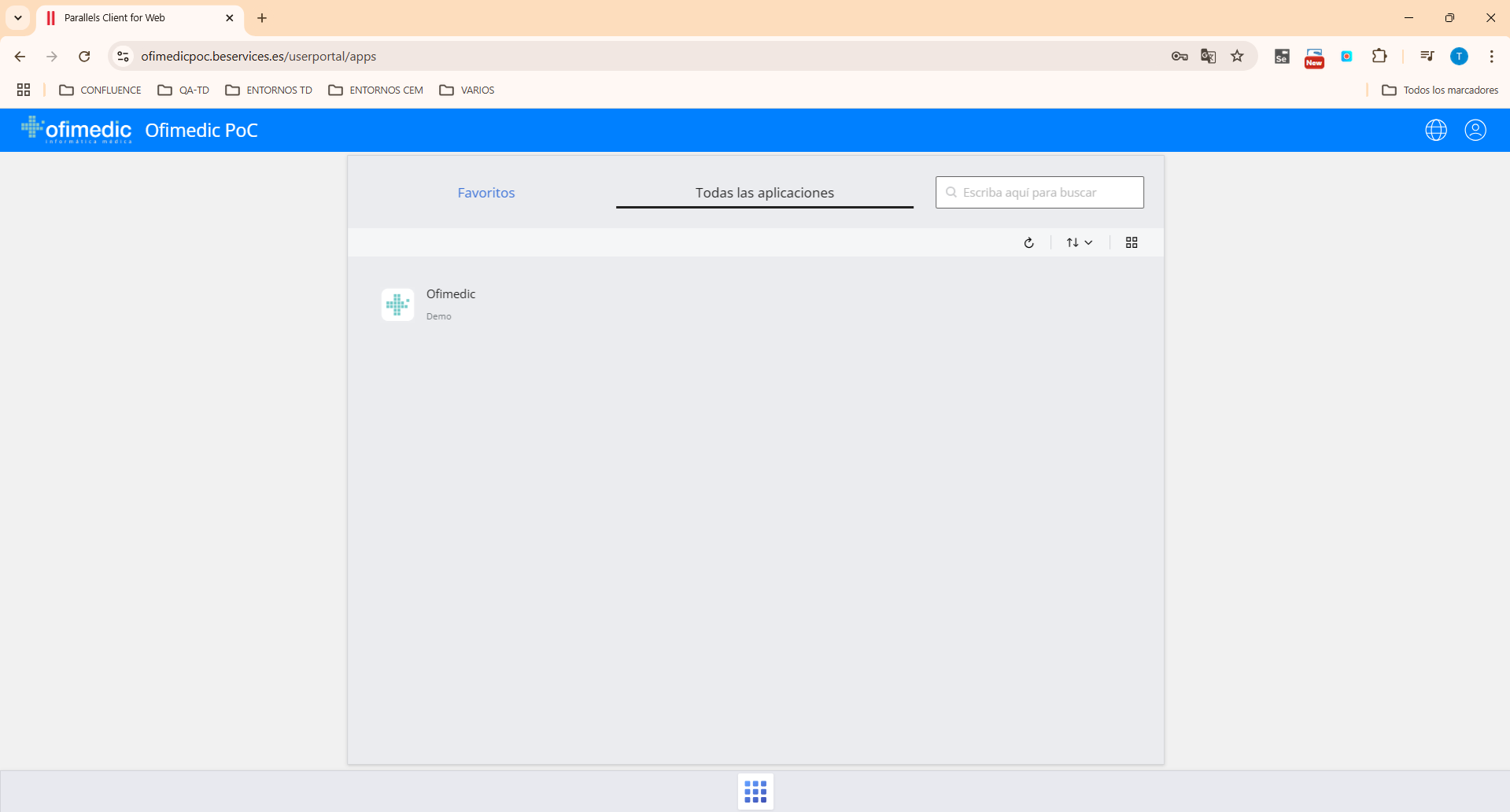Switch to grid view layout

coord(1132,242)
